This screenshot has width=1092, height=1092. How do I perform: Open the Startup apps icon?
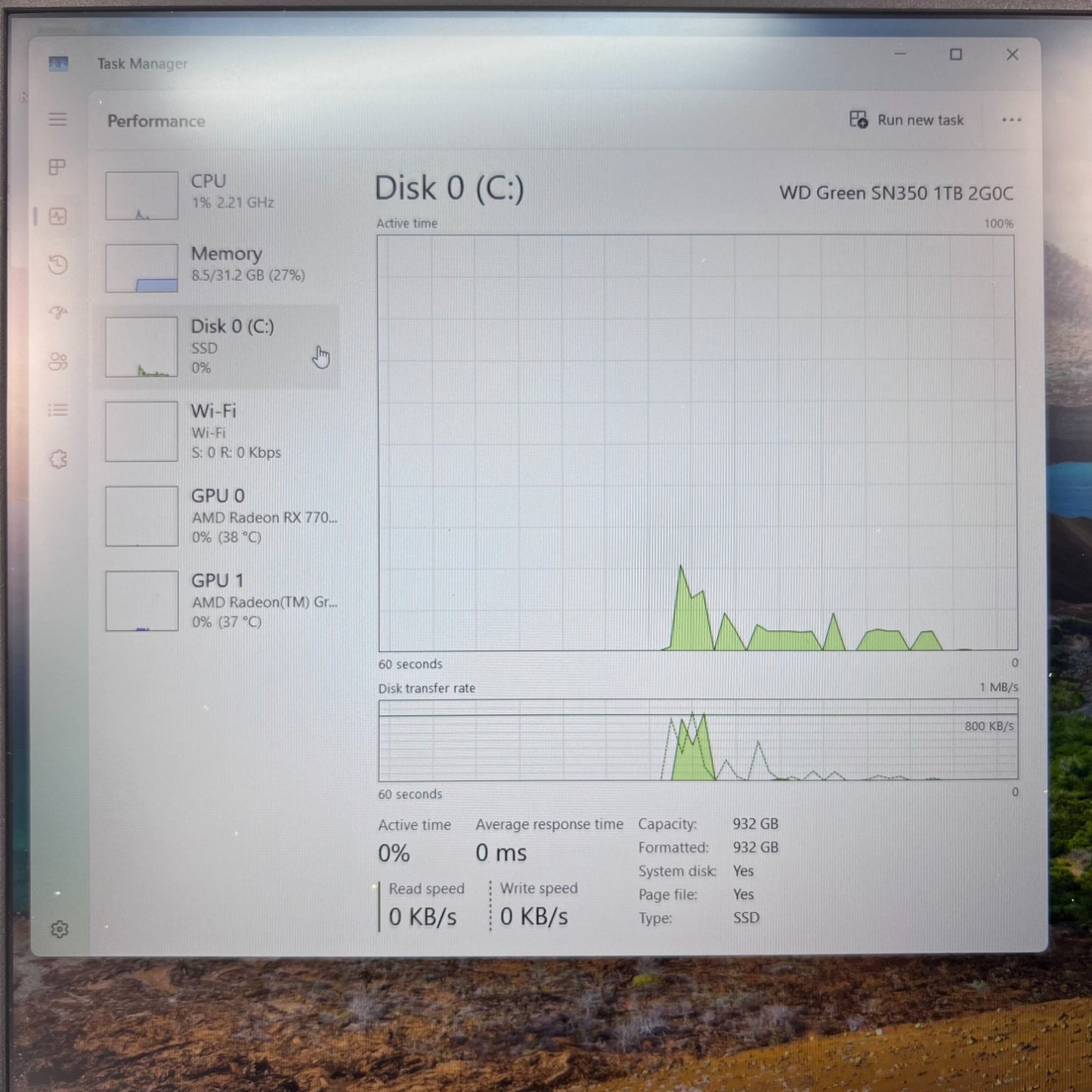pos(58,313)
